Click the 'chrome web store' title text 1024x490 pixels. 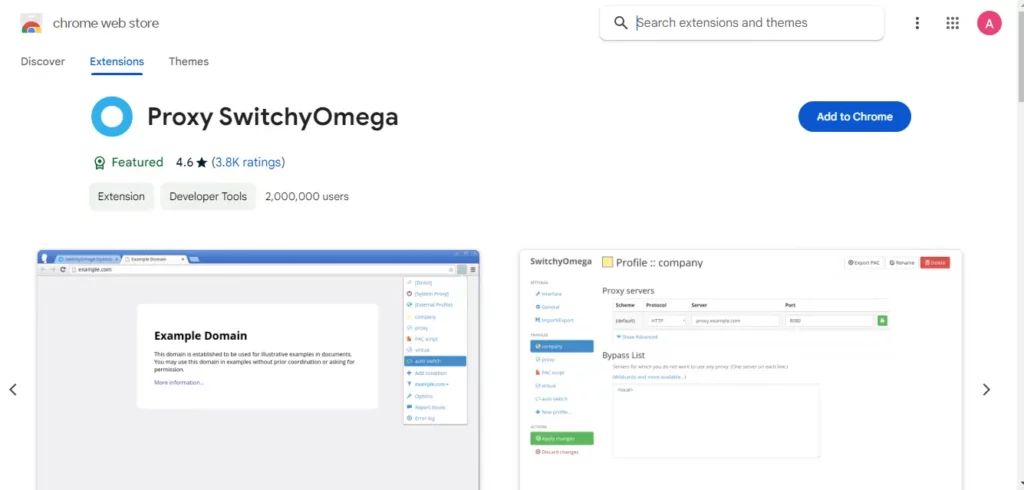(x=106, y=23)
